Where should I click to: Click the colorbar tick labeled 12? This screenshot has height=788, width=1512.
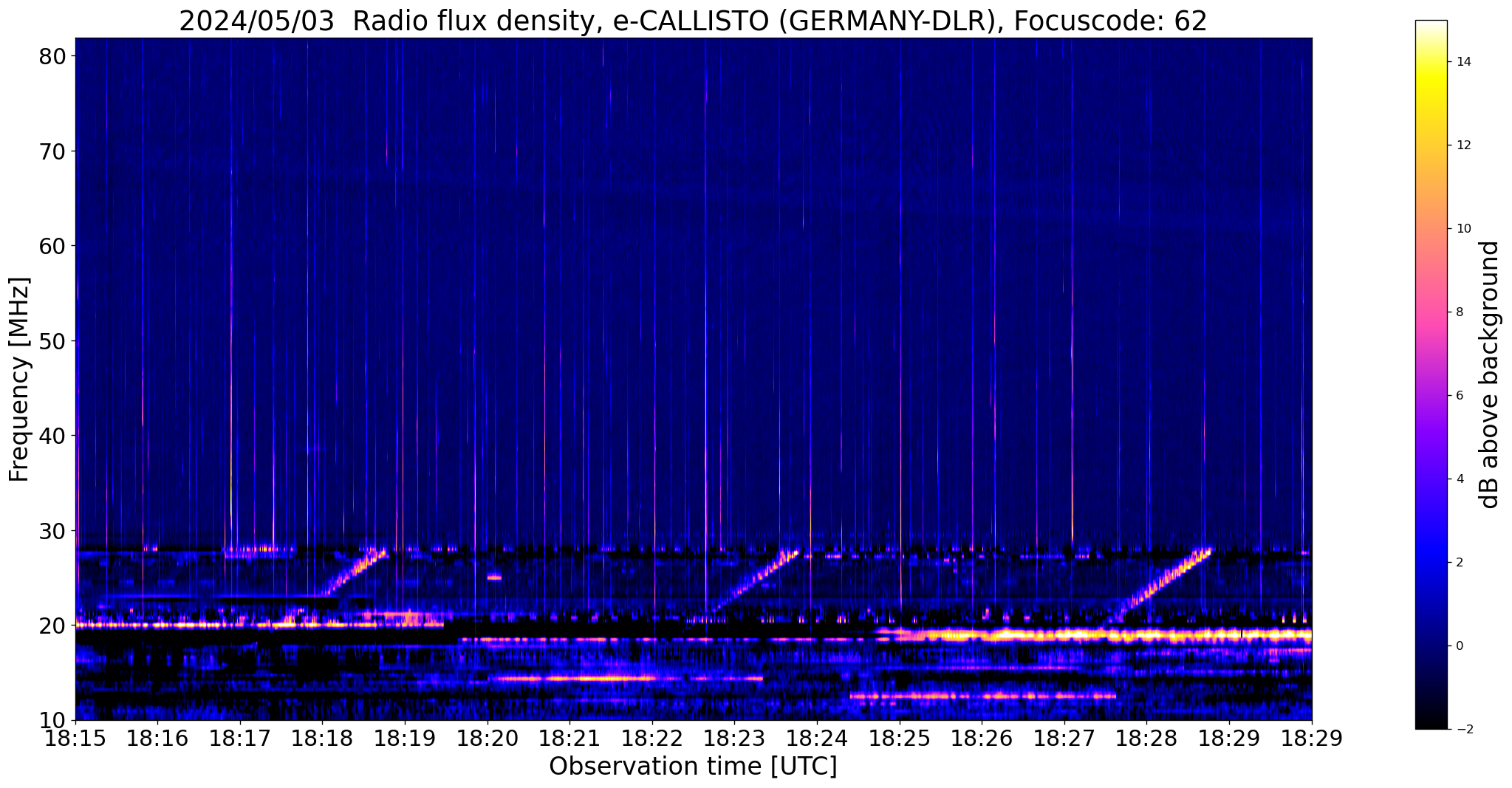tap(1463, 145)
